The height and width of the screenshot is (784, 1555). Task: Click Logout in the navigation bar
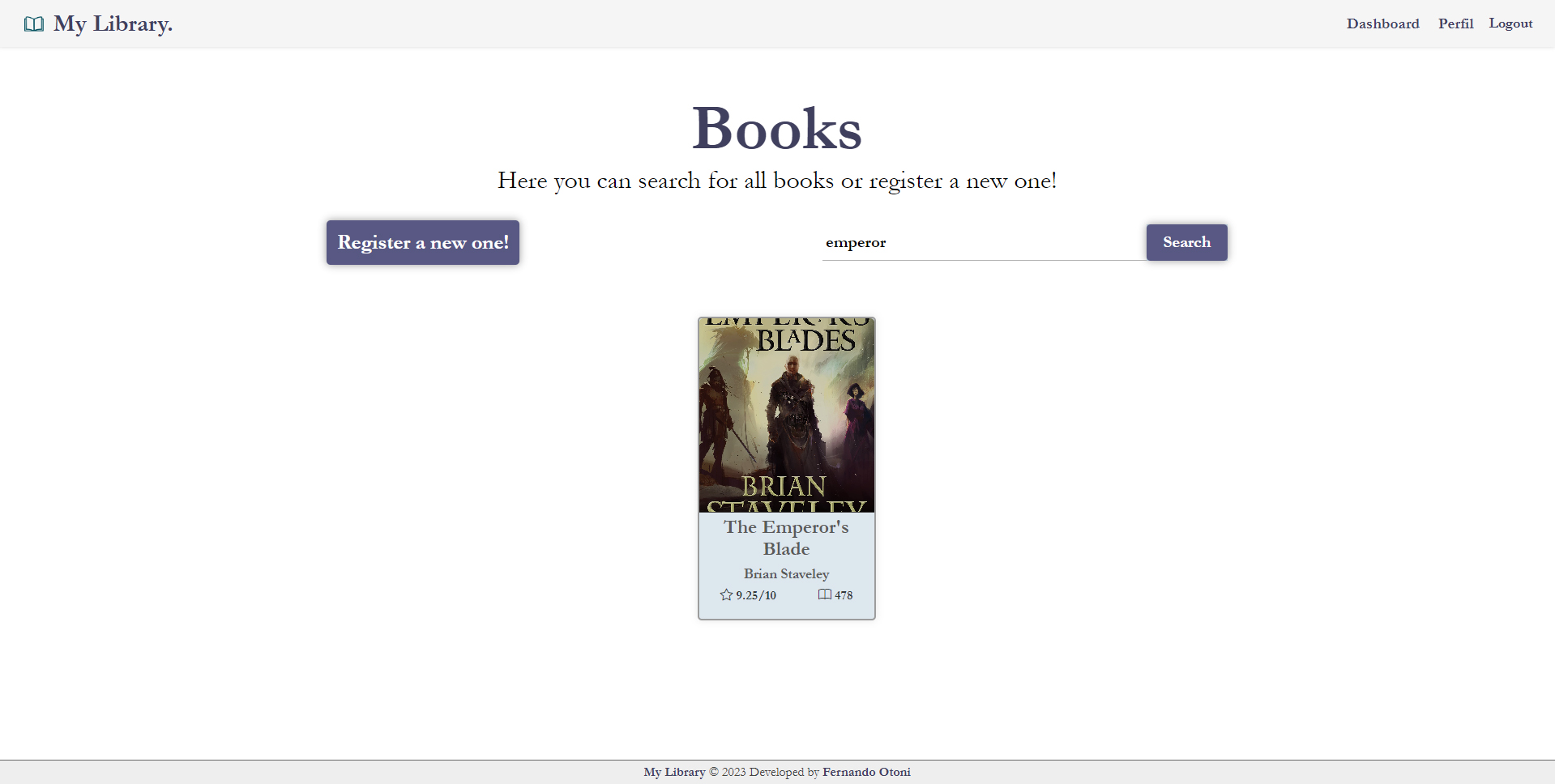(x=1510, y=23)
